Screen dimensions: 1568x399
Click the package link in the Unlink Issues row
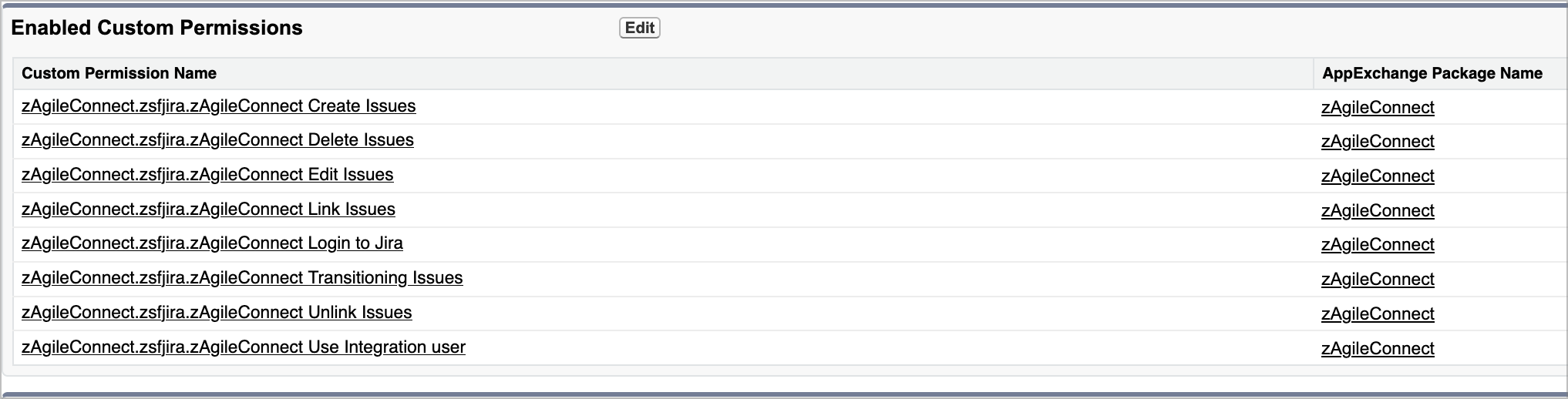point(1378,314)
